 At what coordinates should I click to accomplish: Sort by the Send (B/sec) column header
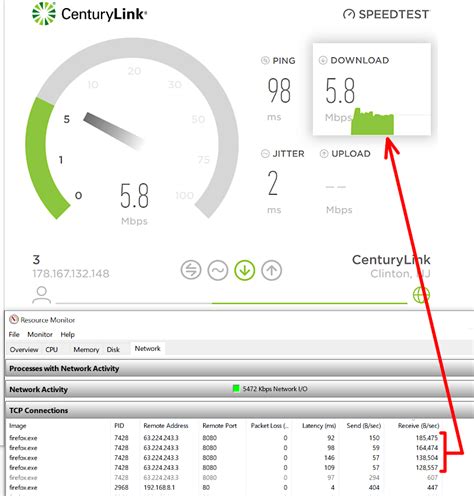pyautogui.click(x=364, y=426)
